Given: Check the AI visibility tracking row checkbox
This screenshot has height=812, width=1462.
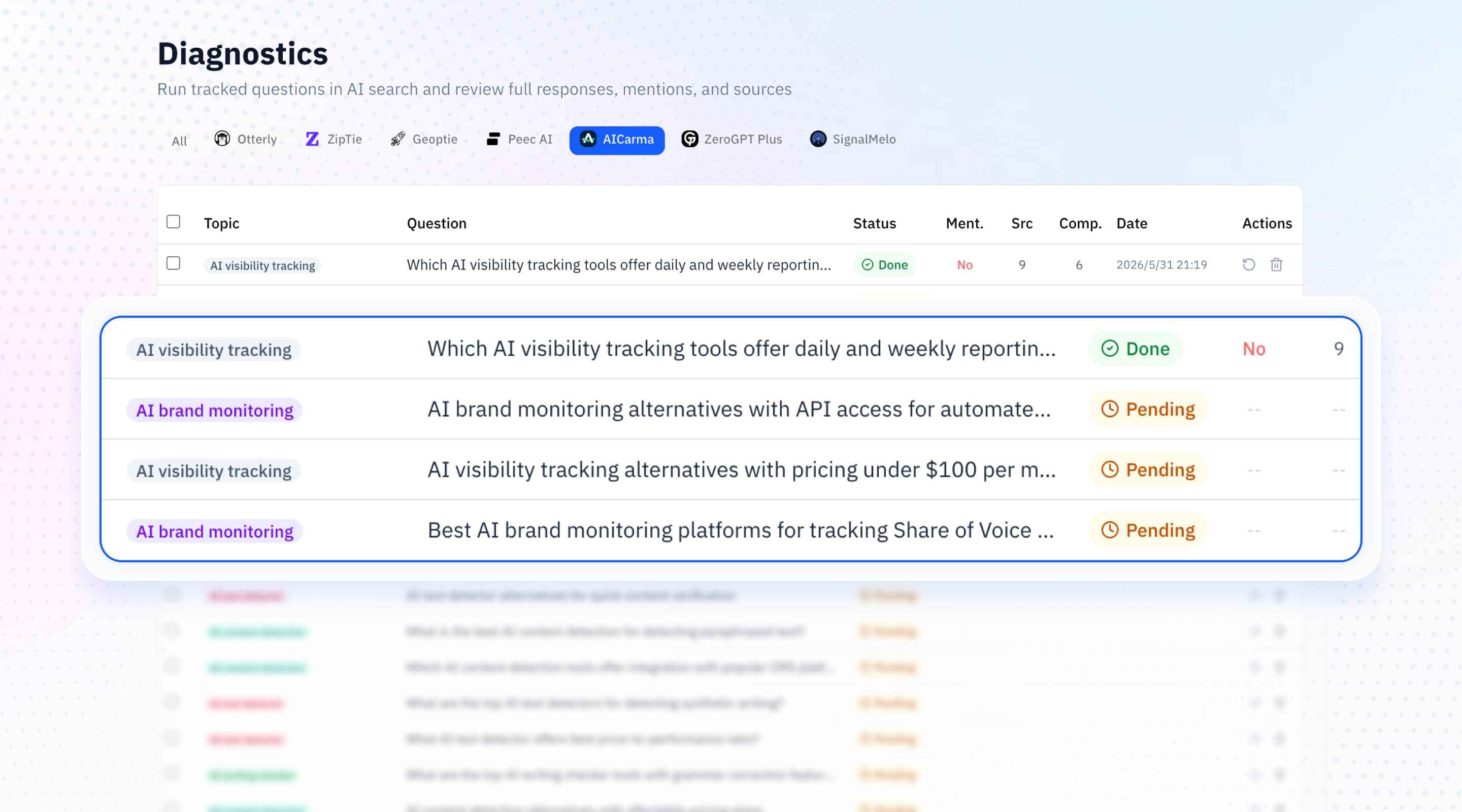Looking at the screenshot, I should click(x=173, y=263).
